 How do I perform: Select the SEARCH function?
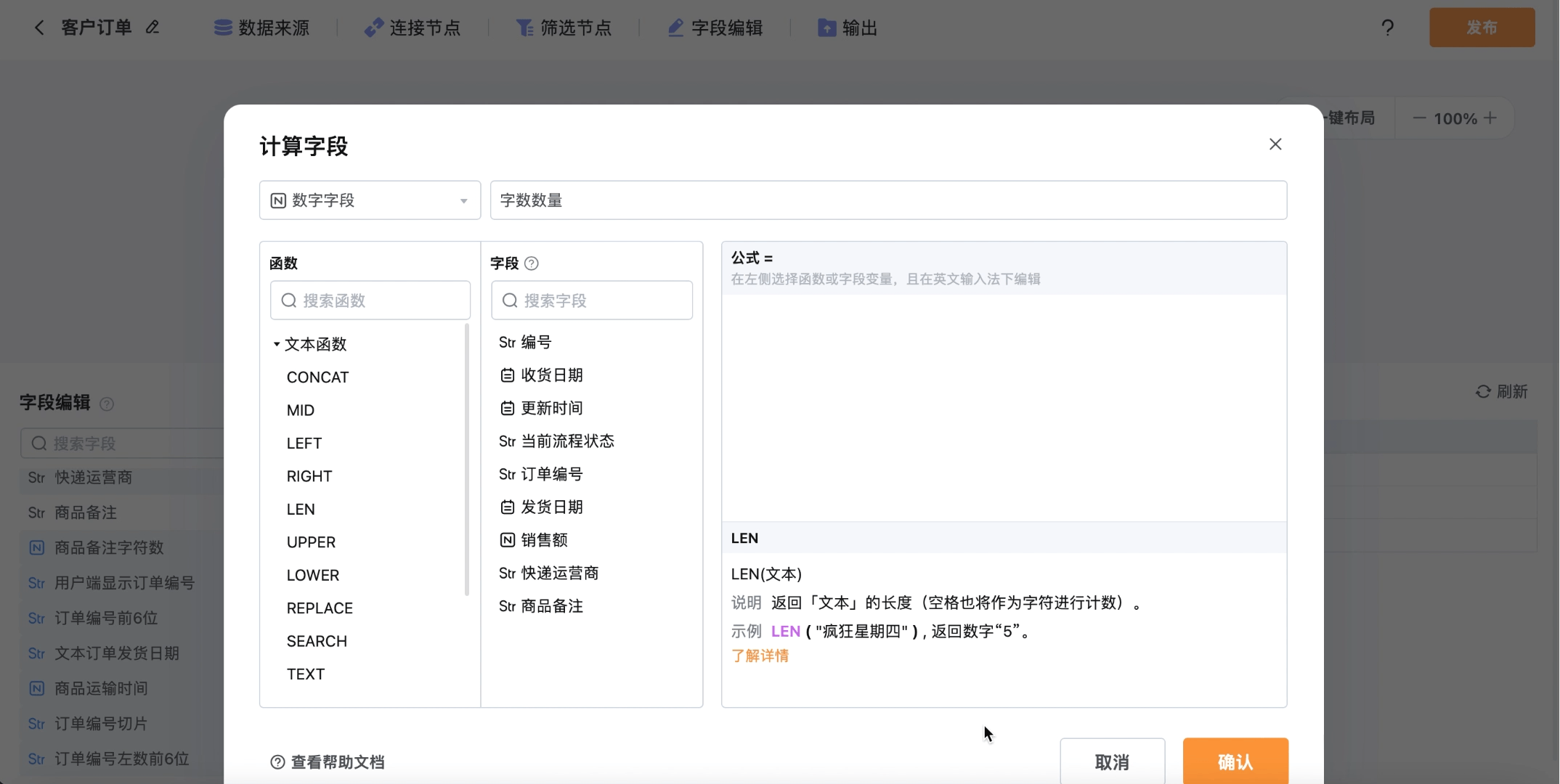coord(317,642)
